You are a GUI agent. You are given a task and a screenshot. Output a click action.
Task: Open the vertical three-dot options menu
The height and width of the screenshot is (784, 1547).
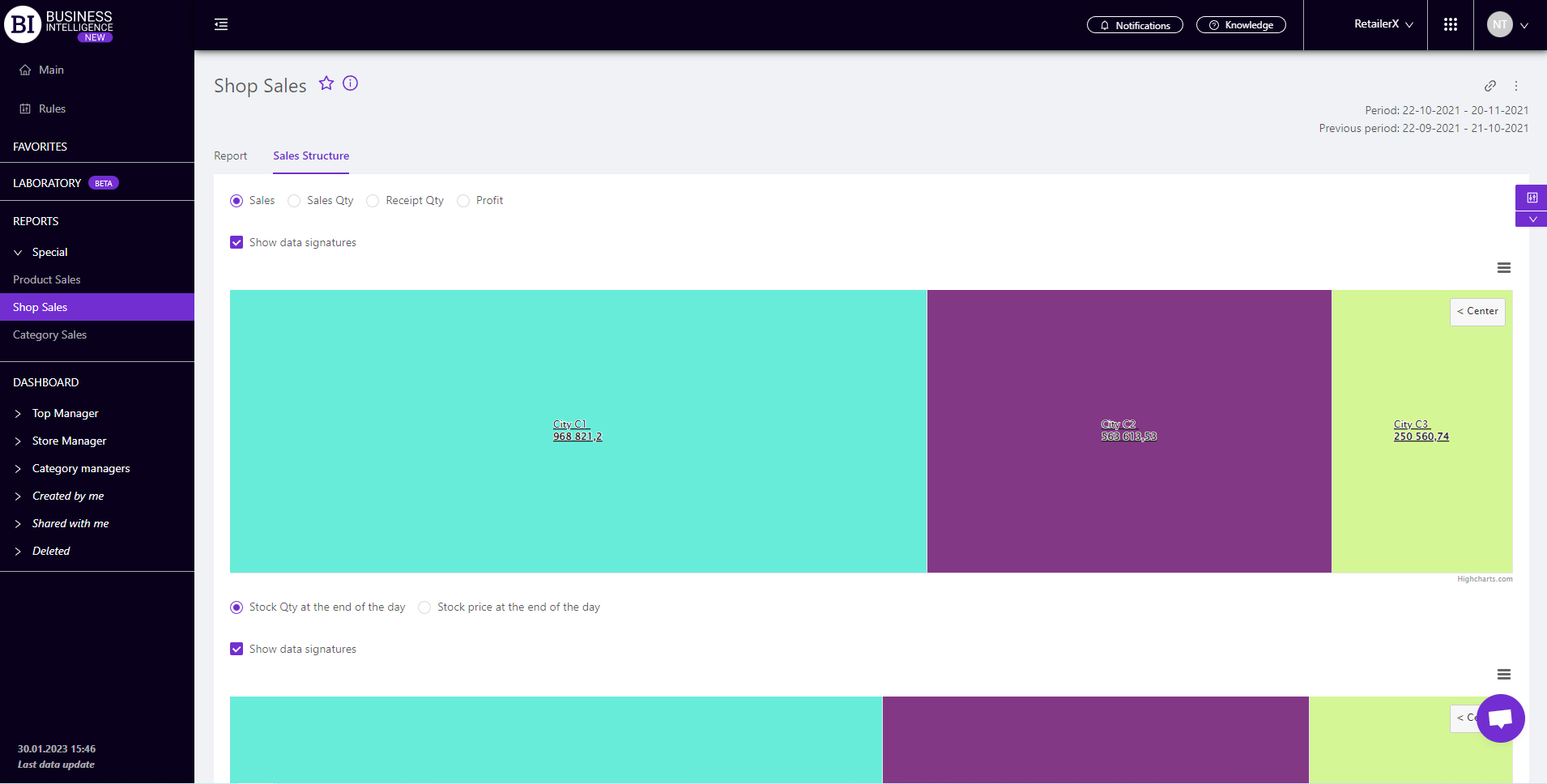tap(1516, 86)
